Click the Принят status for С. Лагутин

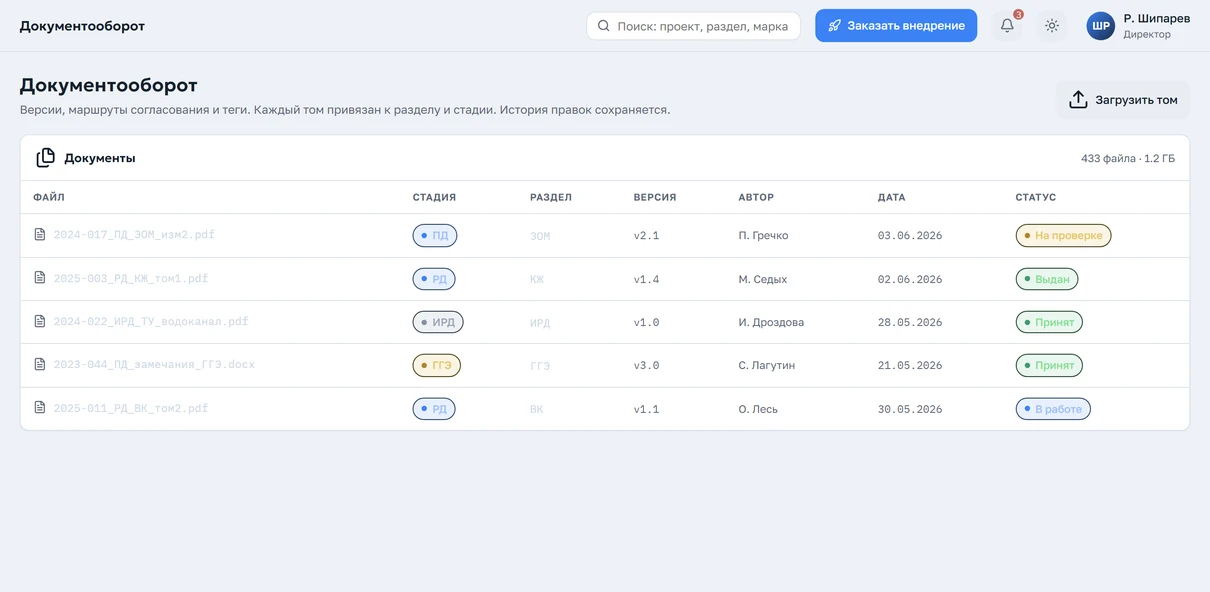click(1049, 365)
